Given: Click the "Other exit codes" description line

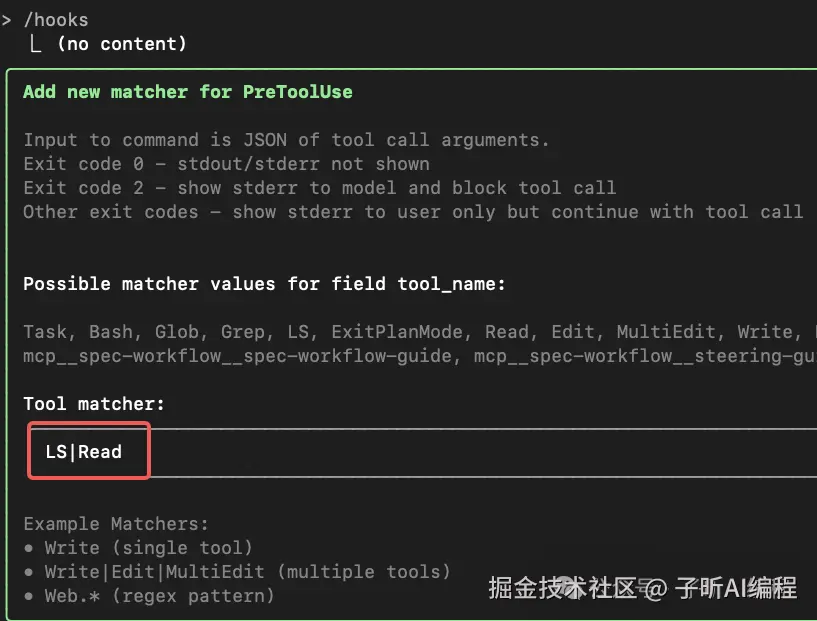Looking at the screenshot, I should pyautogui.click(x=412, y=212).
